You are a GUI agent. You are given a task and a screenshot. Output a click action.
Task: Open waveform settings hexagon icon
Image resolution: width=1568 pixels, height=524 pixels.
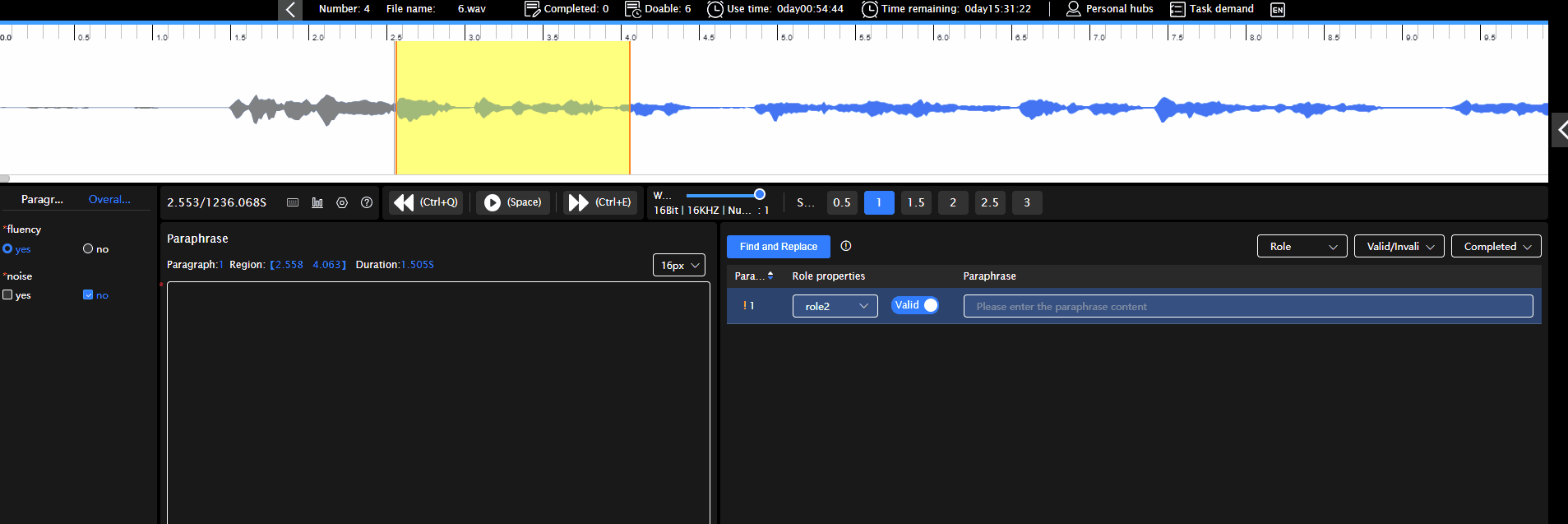[342, 202]
